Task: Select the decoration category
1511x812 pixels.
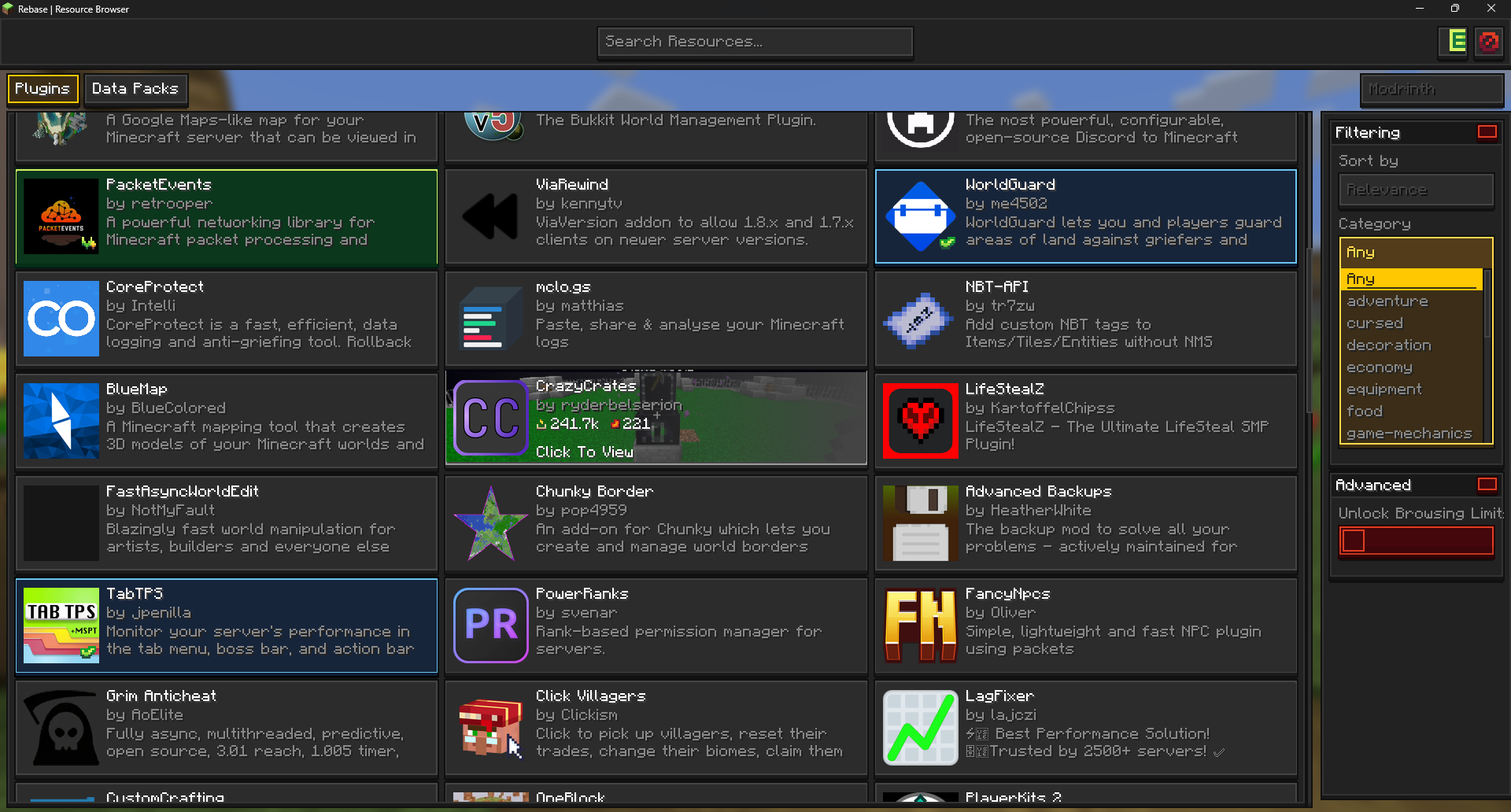Action: coord(1411,345)
